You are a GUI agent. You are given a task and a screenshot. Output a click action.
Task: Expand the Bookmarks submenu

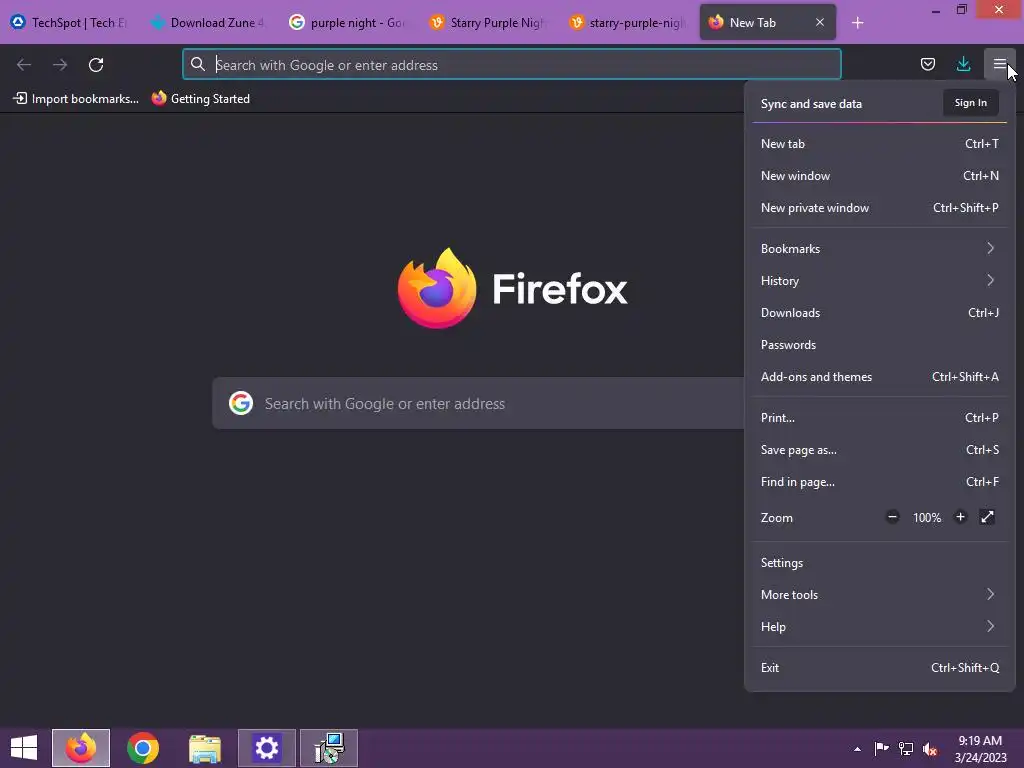[x=880, y=249]
